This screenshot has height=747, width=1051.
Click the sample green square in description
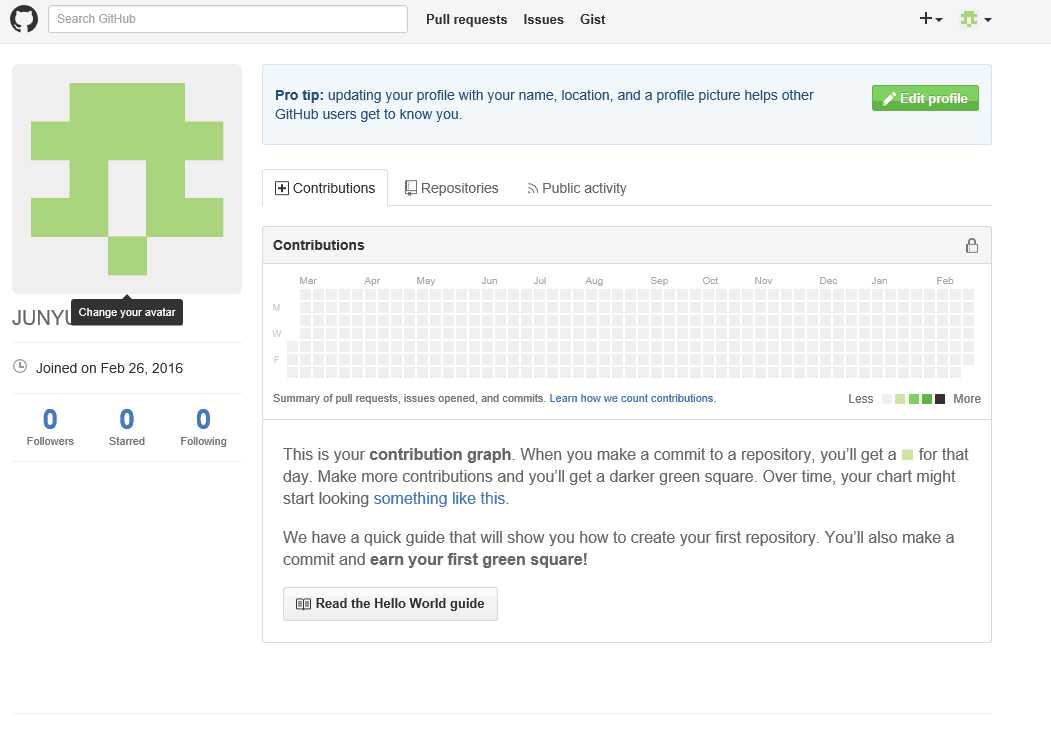(908, 455)
